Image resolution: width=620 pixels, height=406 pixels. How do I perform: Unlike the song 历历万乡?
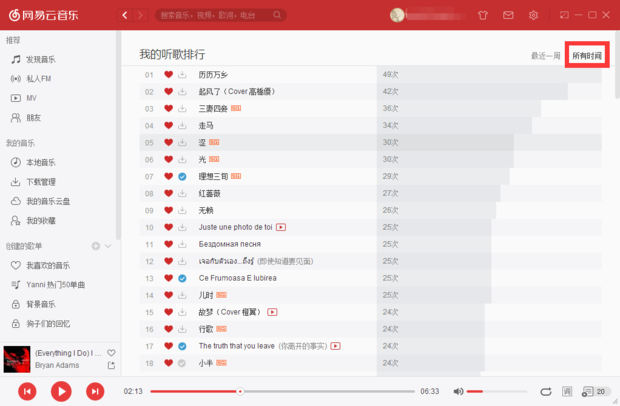point(168,75)
